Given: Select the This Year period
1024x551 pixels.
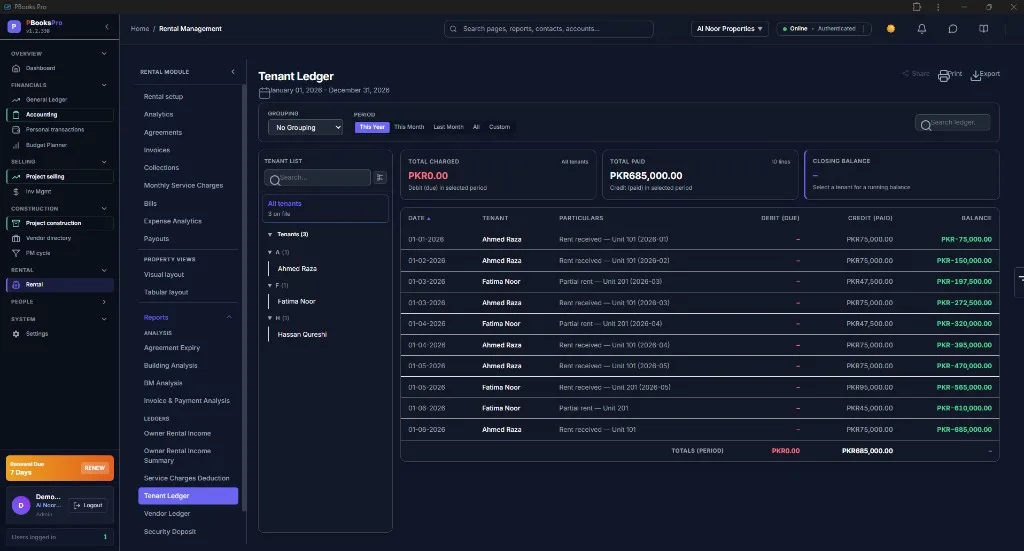Looking at the screenshot, I should [x=372, y=127].
